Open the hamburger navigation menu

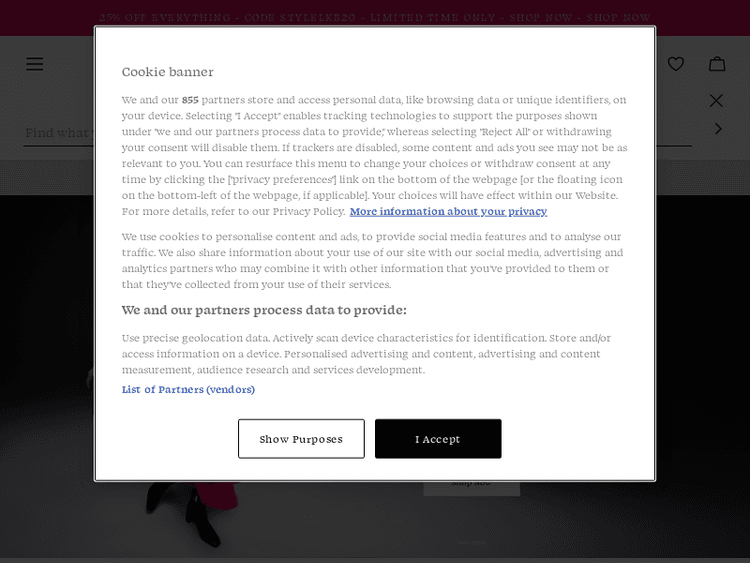(x=35, y=64)
